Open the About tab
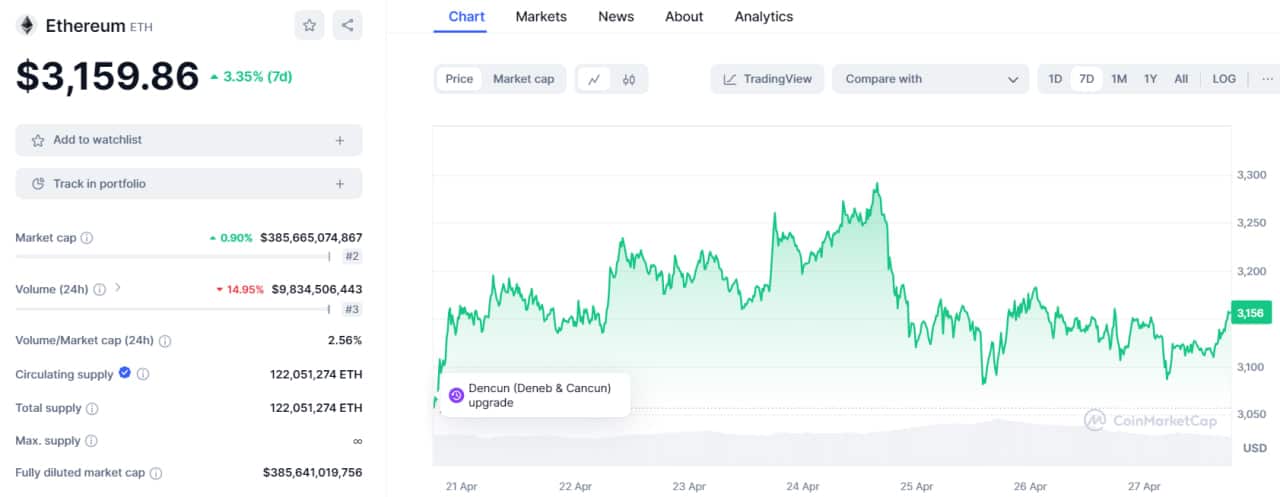This screenshot has height=497, width=1280. 684,17
